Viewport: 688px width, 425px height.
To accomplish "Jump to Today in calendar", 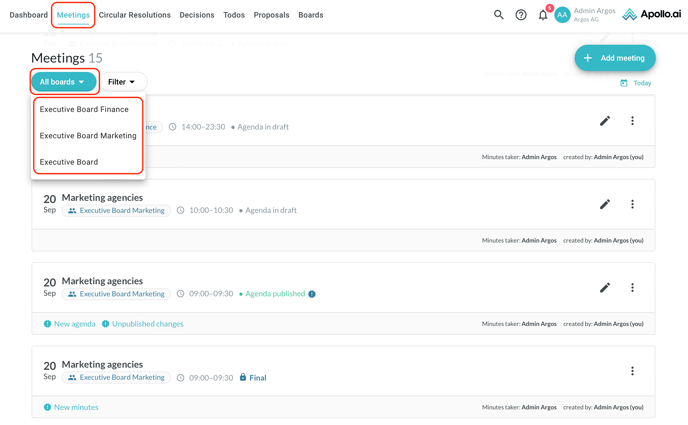I will [637, 83].
